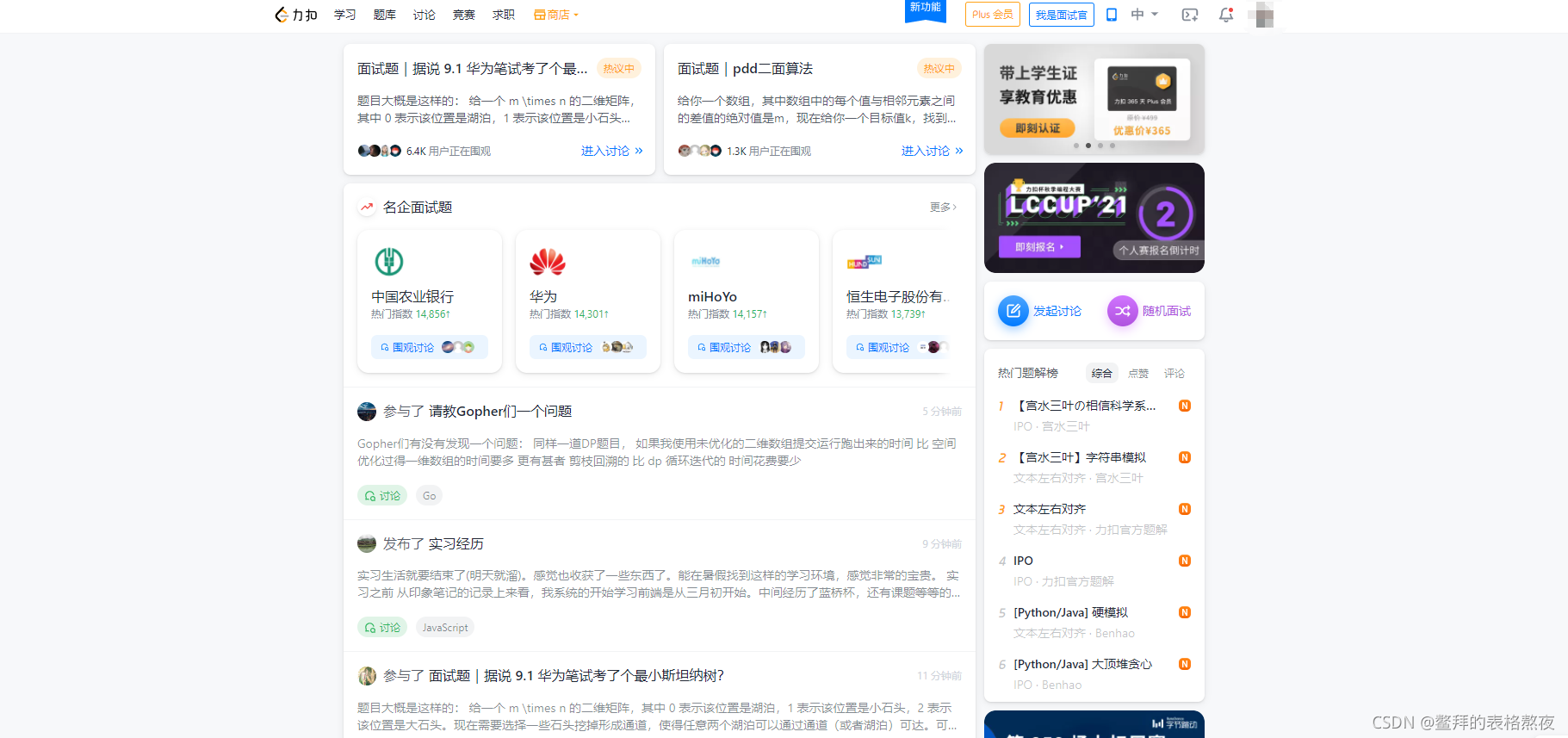Screen dimensions: 1568x738
Task: Open the mobile app icon
Action: 1112,15
